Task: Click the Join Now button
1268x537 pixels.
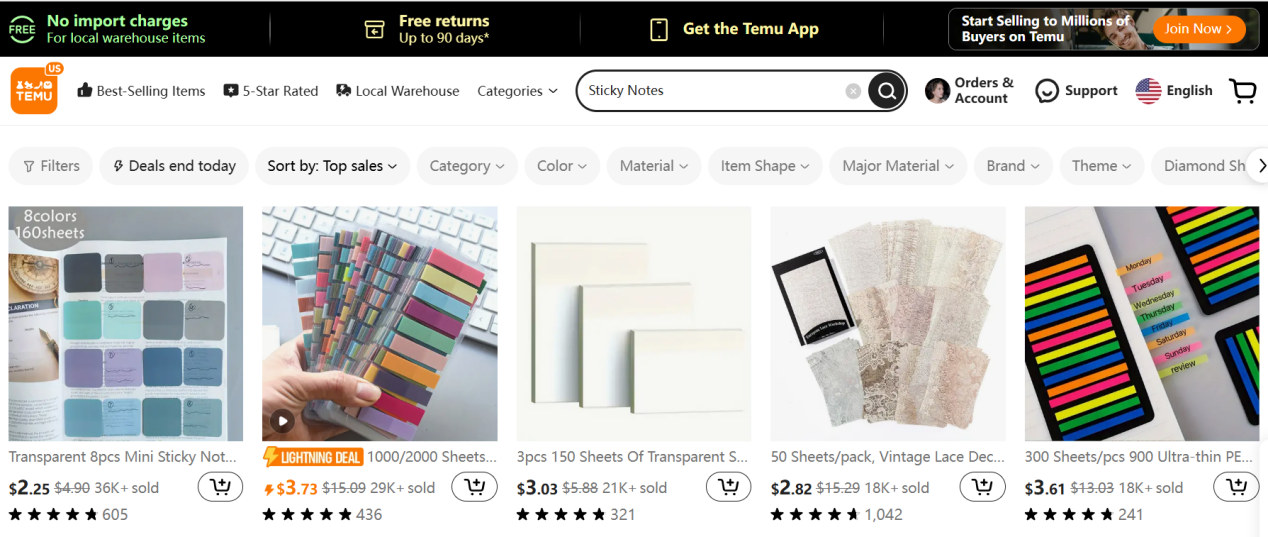Action: pos(1198,29)
